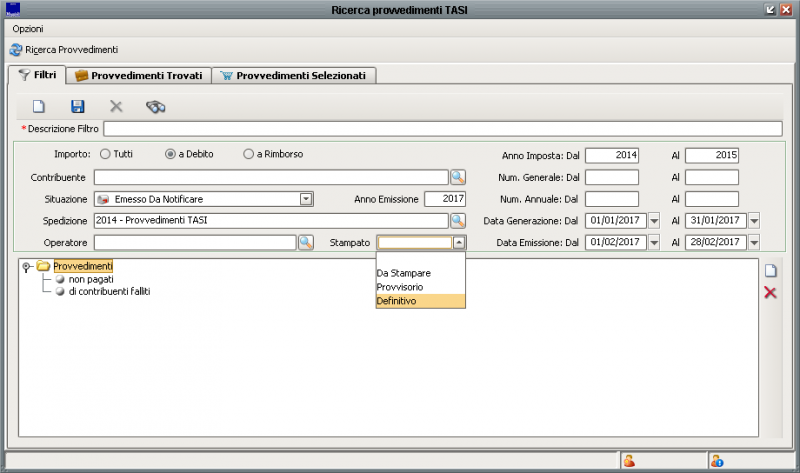The height and width of the screenshot is (473, 800).
Task: Save filter using the floppy disk icon
Action: 77,106
